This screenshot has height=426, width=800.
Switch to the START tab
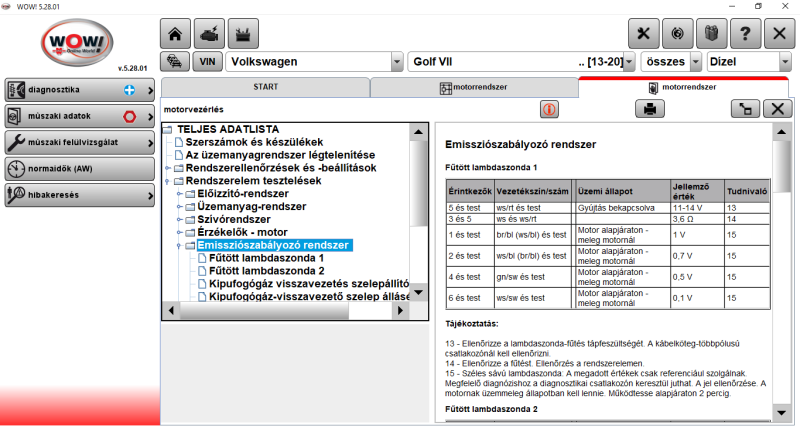[x=265, y=87]
